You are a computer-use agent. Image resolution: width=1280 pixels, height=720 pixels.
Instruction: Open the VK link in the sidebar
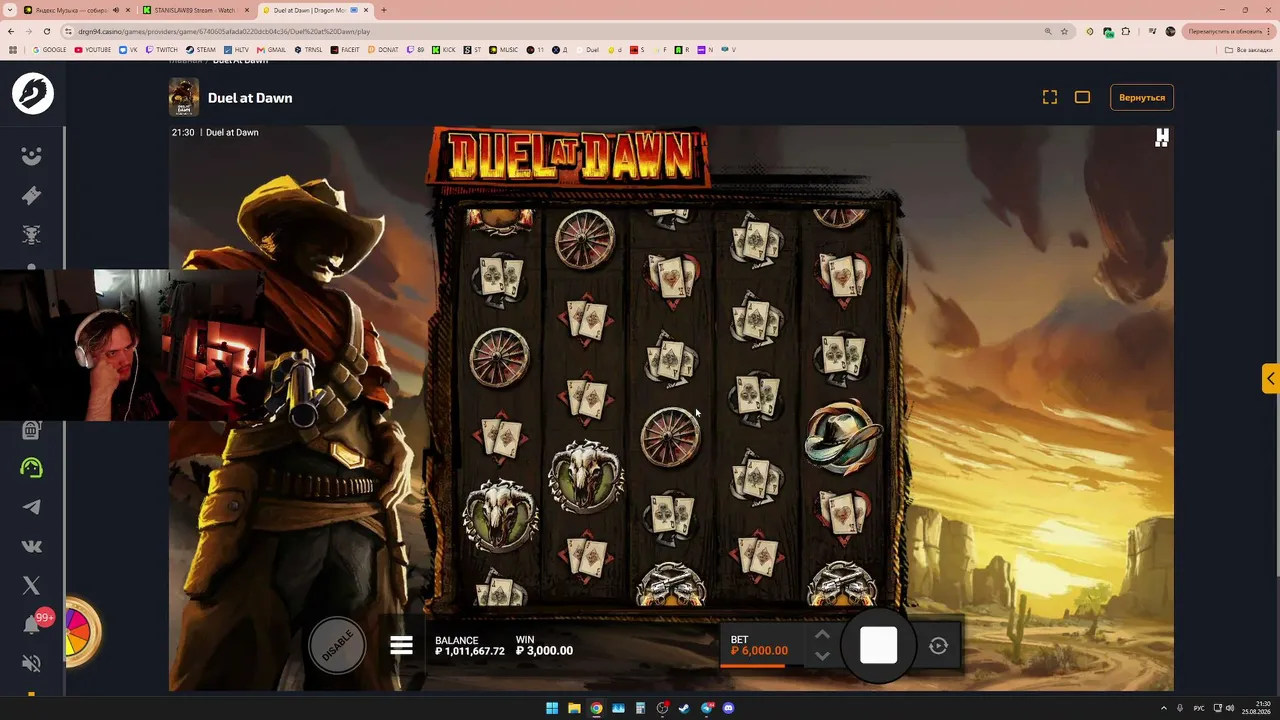(x=32, y=546)
